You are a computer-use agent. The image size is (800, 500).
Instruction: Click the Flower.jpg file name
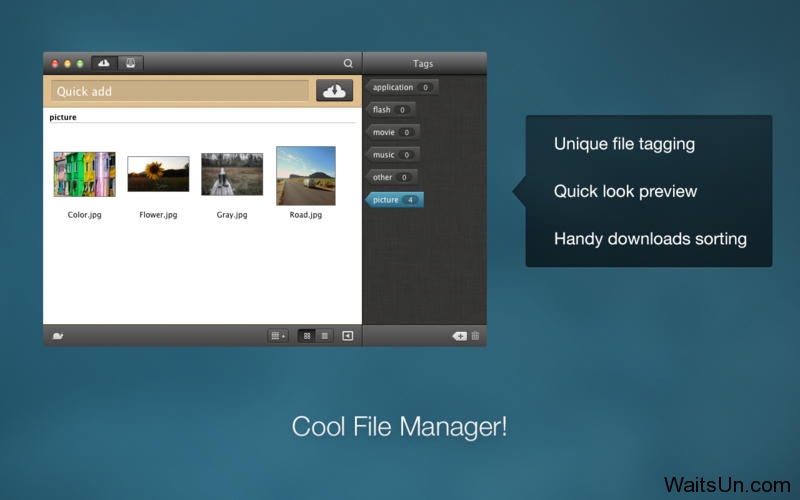click(158, 215)
